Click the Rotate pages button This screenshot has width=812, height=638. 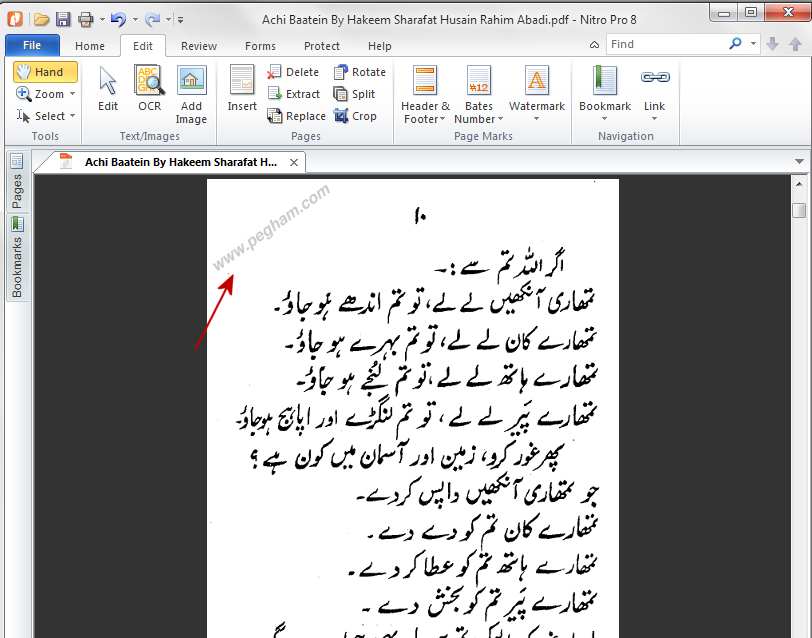click(x=359, y=72)
